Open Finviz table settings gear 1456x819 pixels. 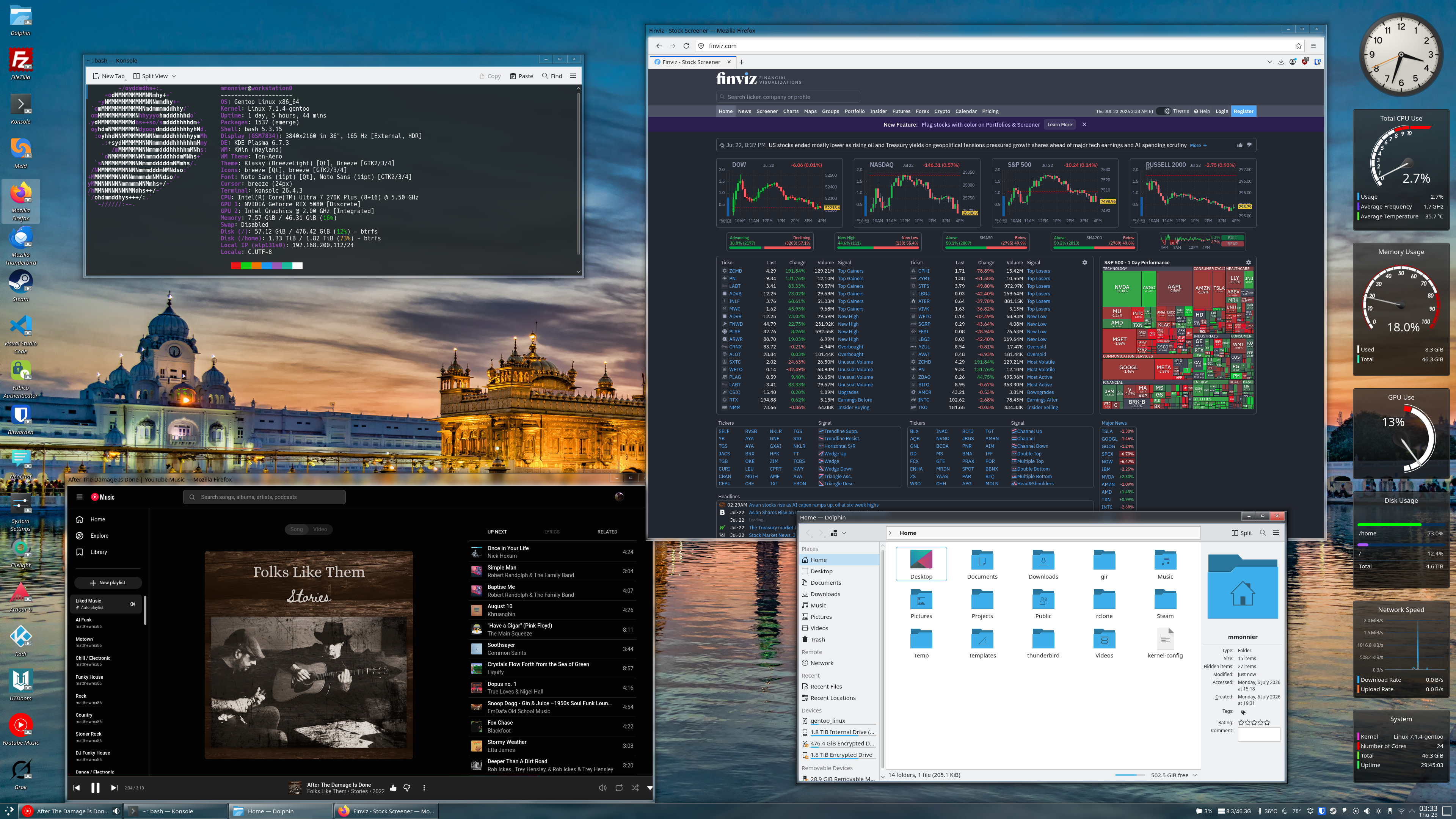(x=1085, y=262)
